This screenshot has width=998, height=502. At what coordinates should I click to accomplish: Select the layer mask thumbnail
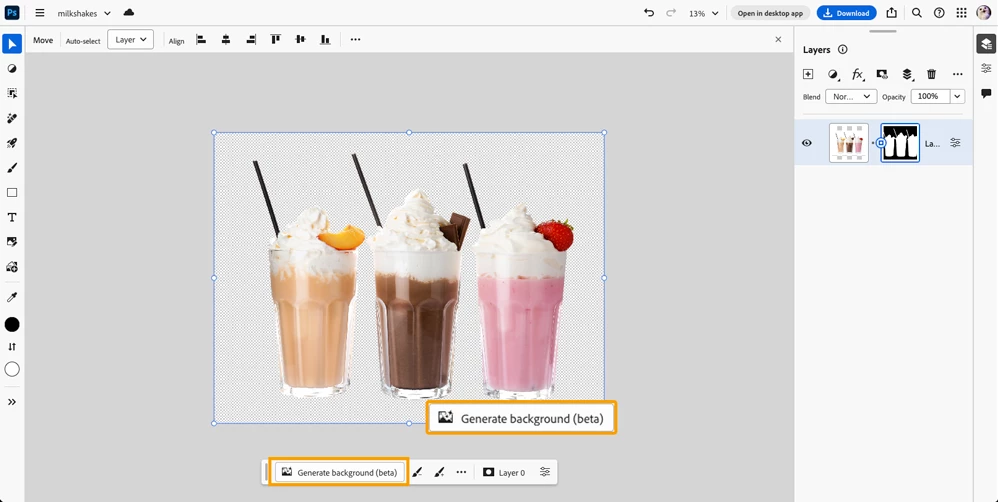900,143
